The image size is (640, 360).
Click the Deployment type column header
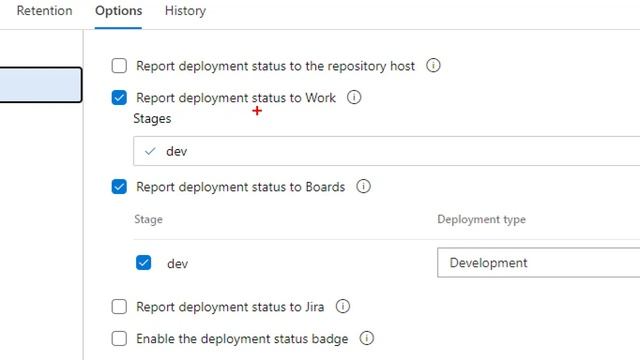(x=481, y=219)
